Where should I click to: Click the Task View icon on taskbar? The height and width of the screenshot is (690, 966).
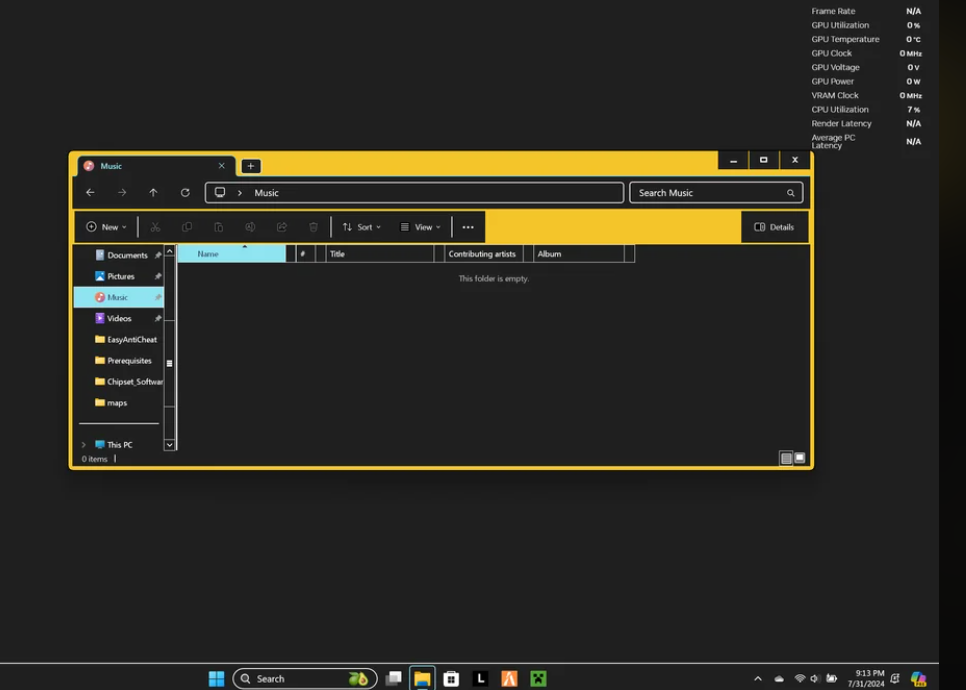point(393,678)
